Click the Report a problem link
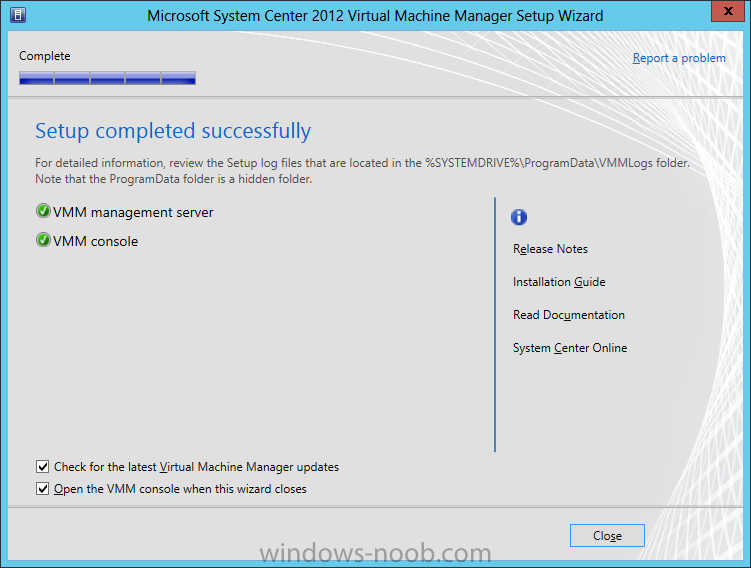The image size is (751, 568). [679, 58]
